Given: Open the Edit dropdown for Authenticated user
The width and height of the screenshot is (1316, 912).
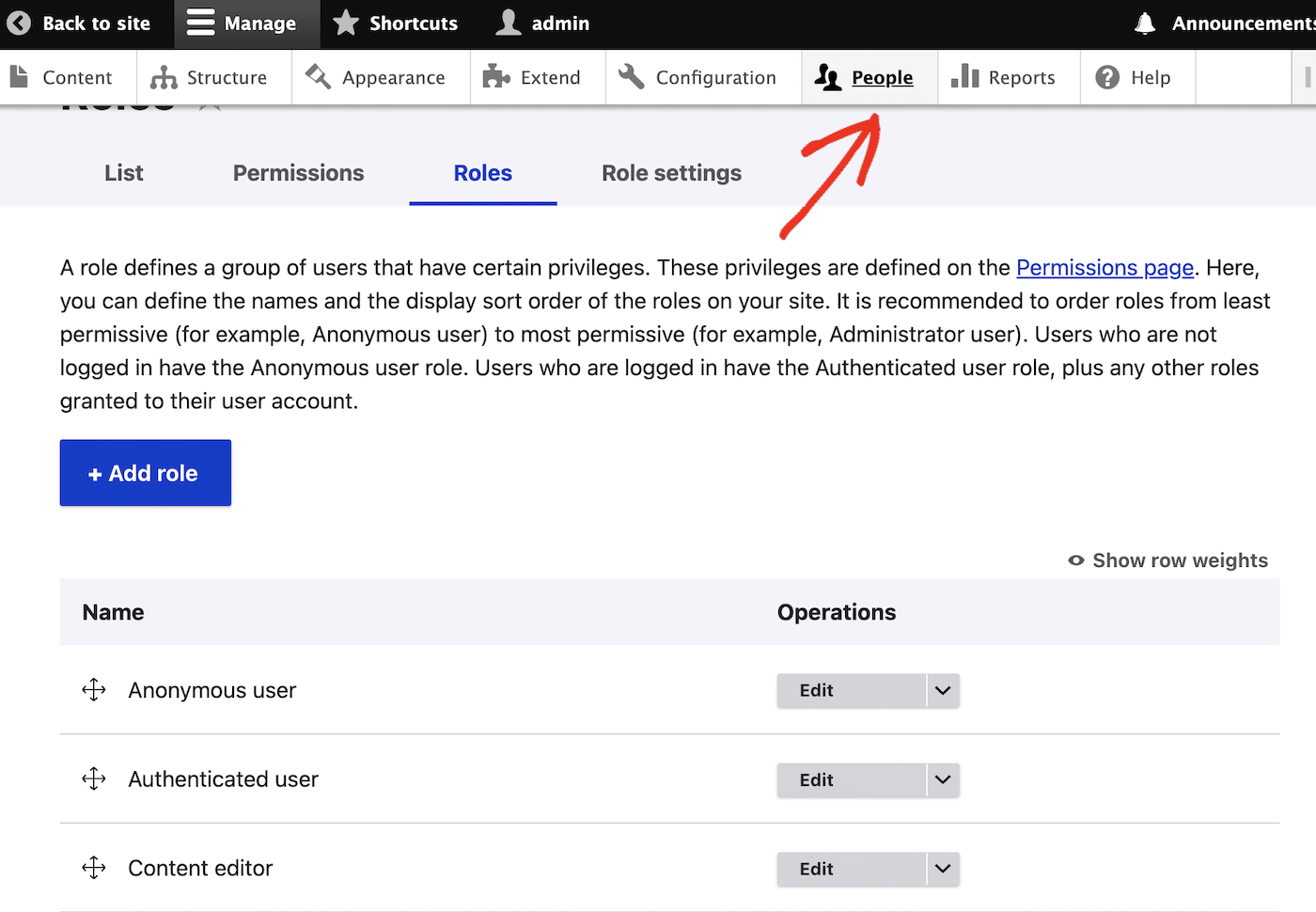Looking at the screenshot, I should [941, 779].
